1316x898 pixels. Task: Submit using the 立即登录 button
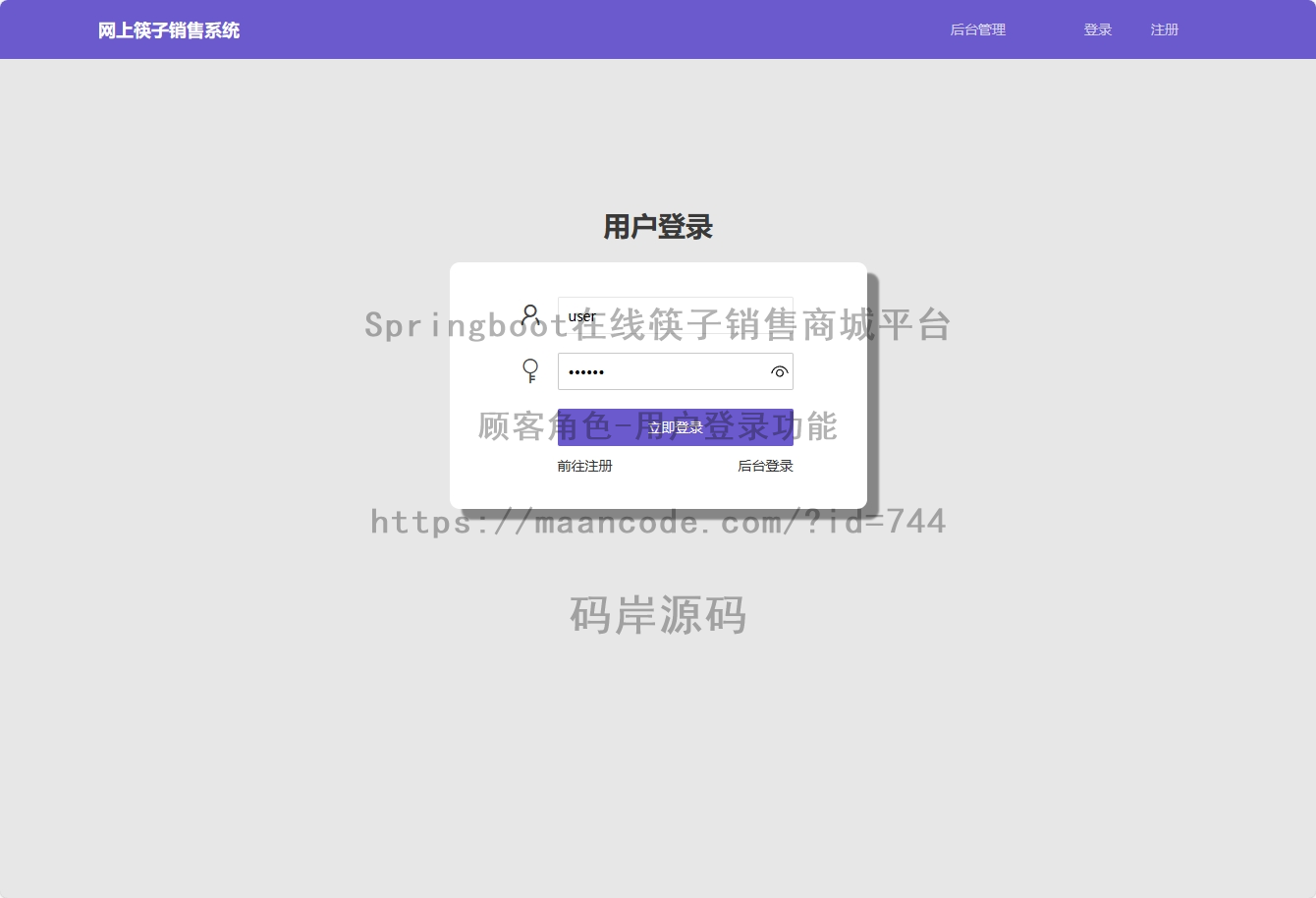675,427
